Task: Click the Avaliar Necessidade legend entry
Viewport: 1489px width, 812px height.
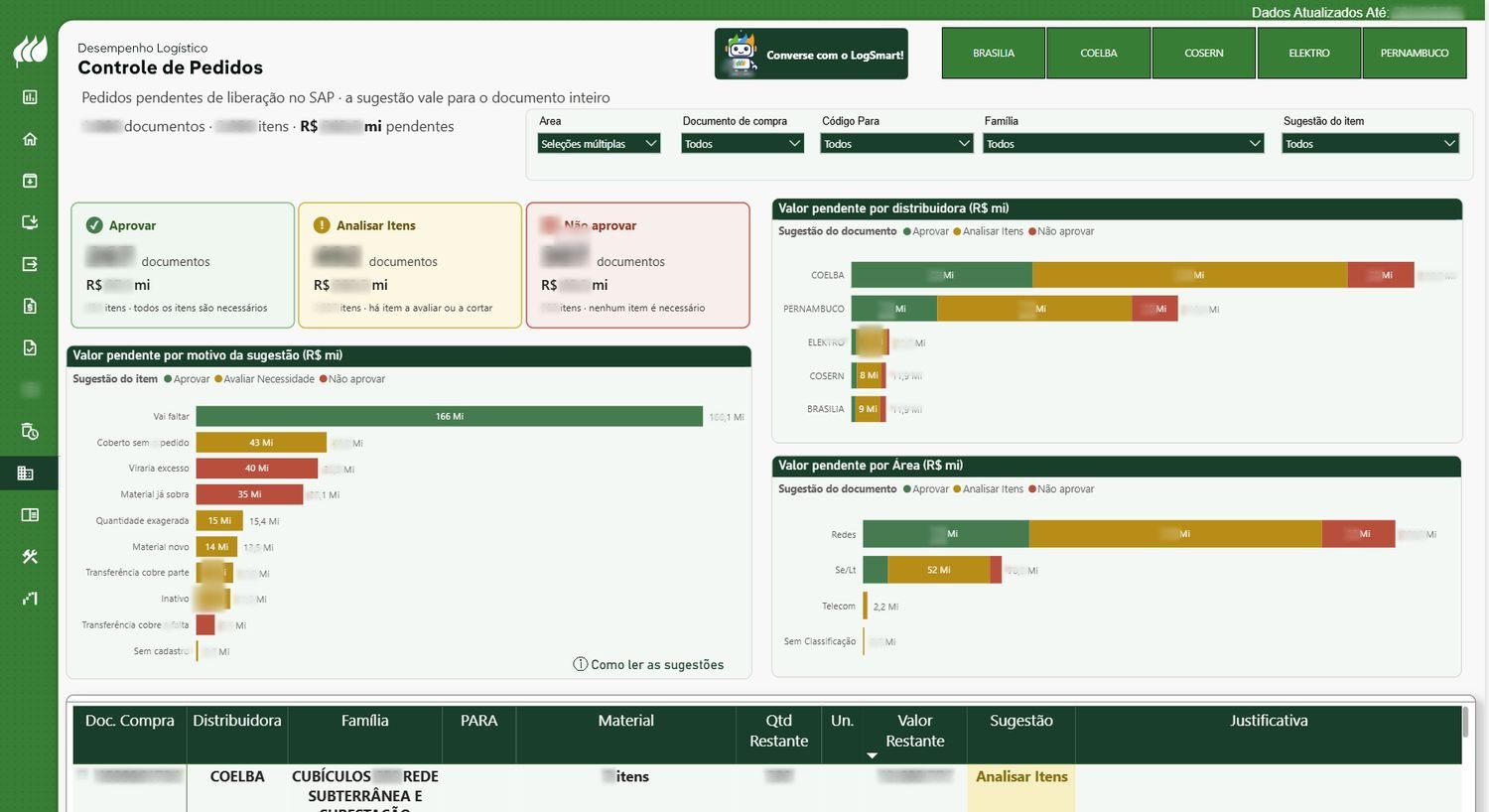Action: tap(264, 379)
